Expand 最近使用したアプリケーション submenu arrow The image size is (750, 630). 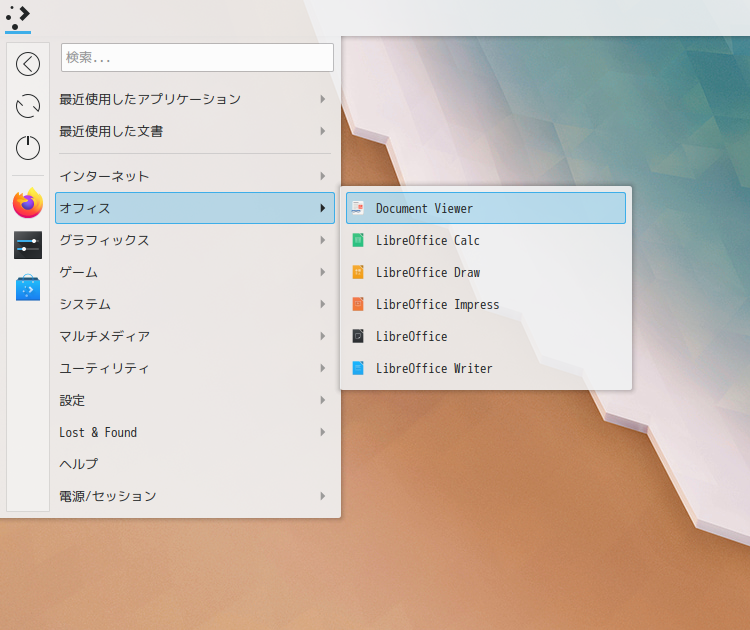tap(323, 99)
